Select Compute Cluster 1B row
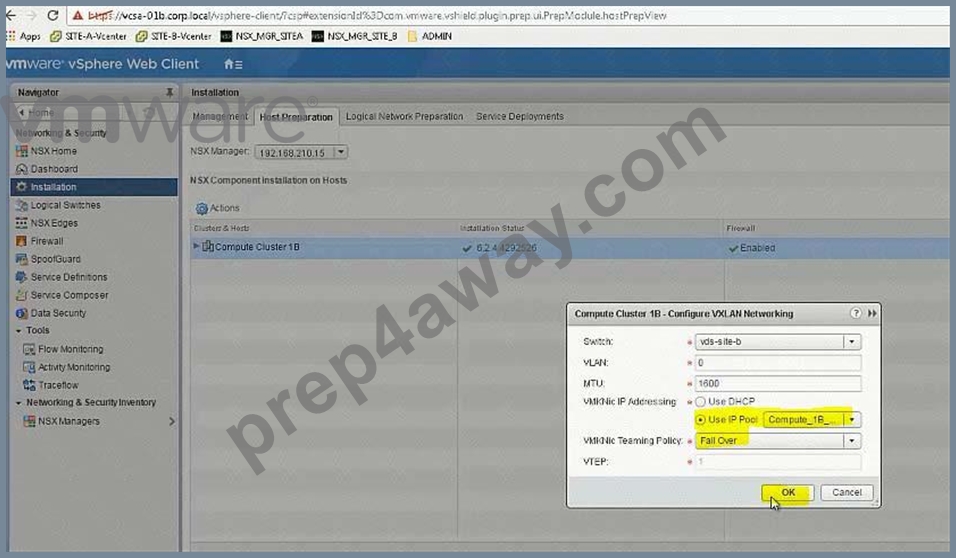Screen dimensions: 956x558 click(569, 248)
